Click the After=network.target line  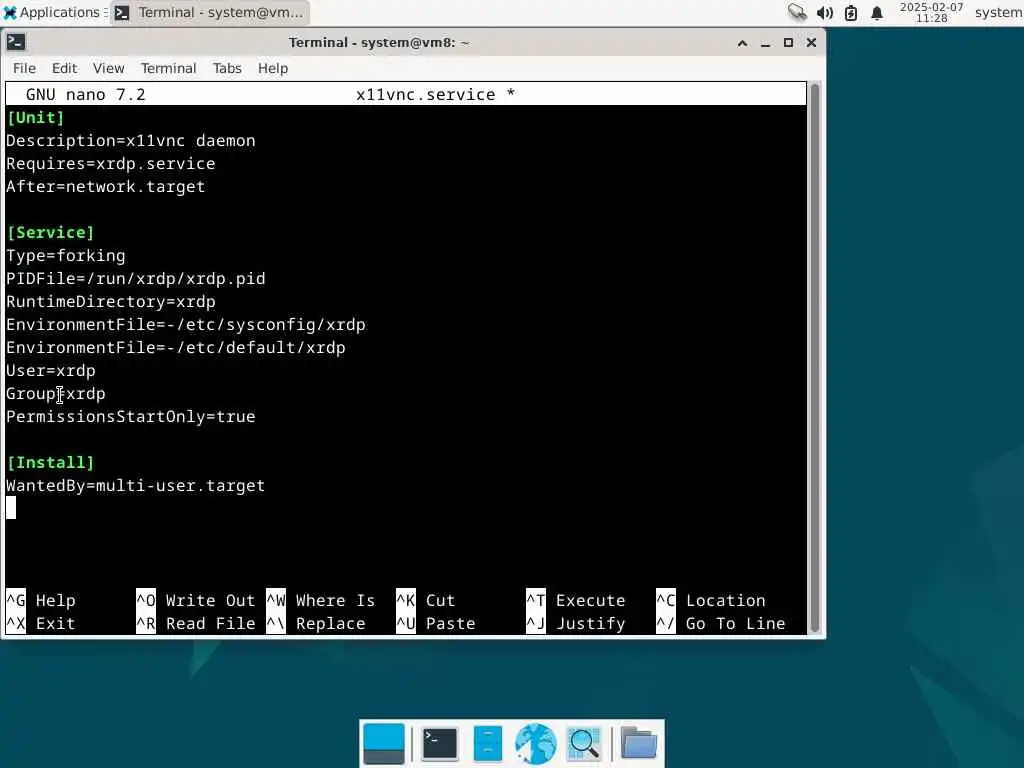pos(105,187)
